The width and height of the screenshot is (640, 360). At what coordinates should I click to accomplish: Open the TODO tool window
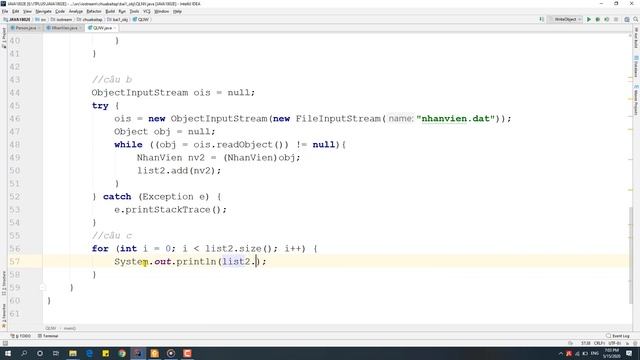21,336
